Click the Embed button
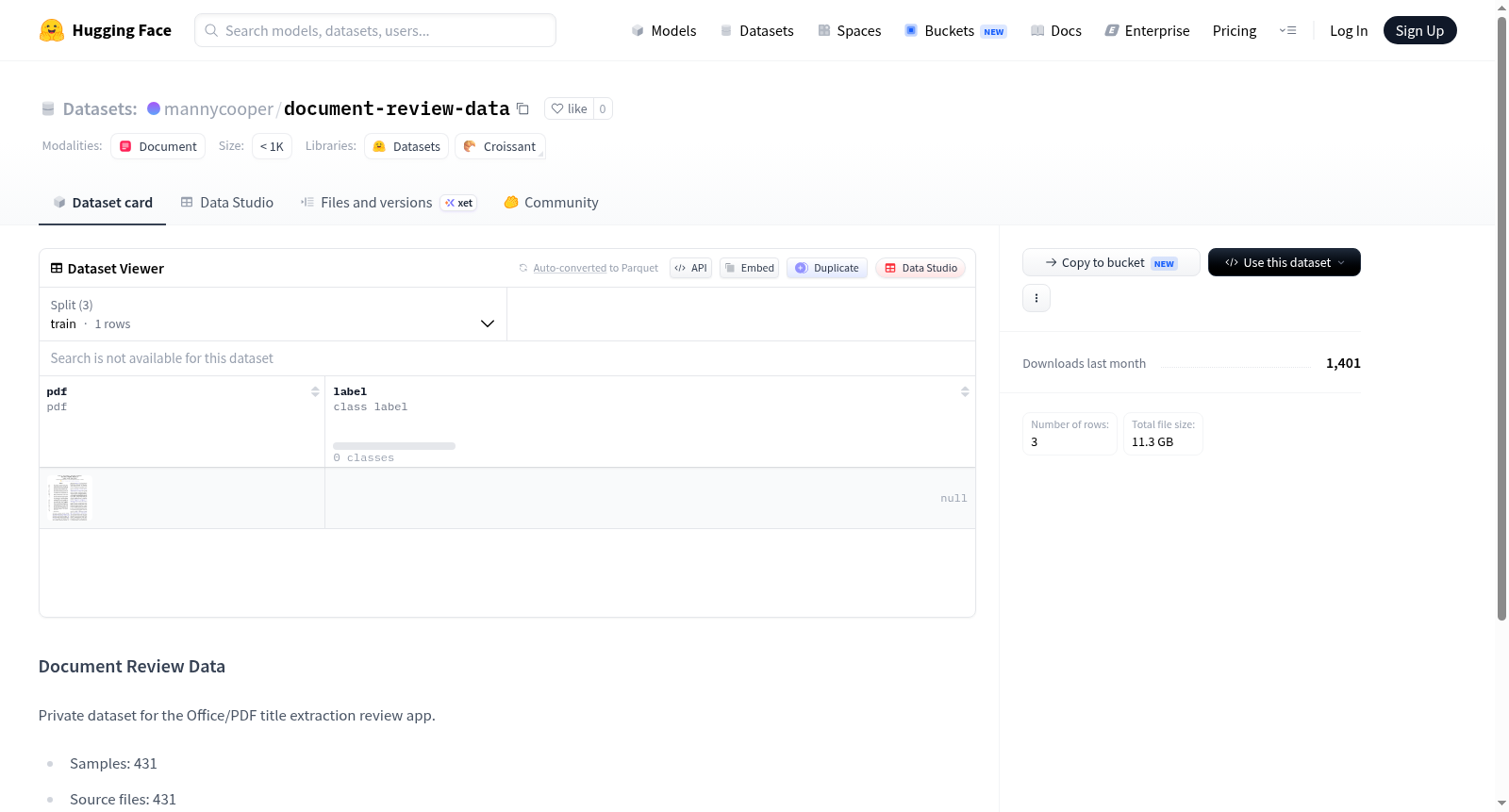1509x812 pixels. pos(749,268)
